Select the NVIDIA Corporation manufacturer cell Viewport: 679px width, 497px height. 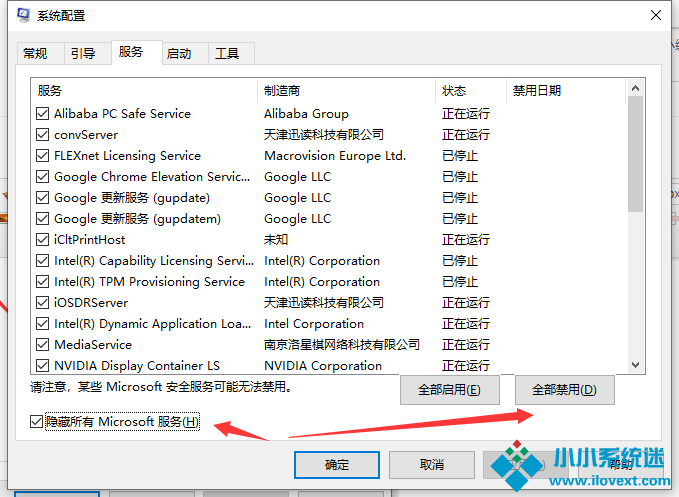pos(323,365)
